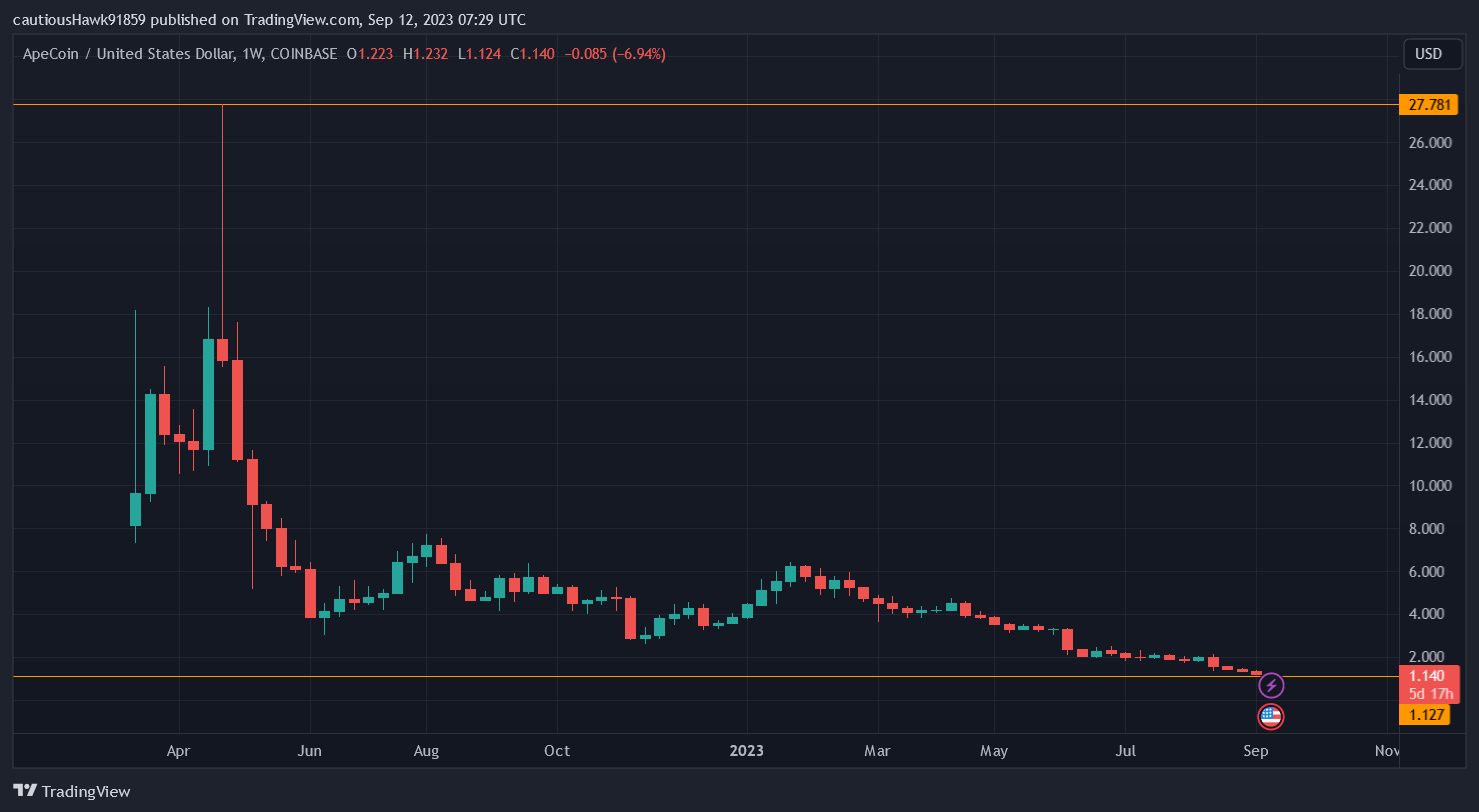Click the orange 1.127 price label
The width and height of the screenshot is (1479, 812).
1425,714
